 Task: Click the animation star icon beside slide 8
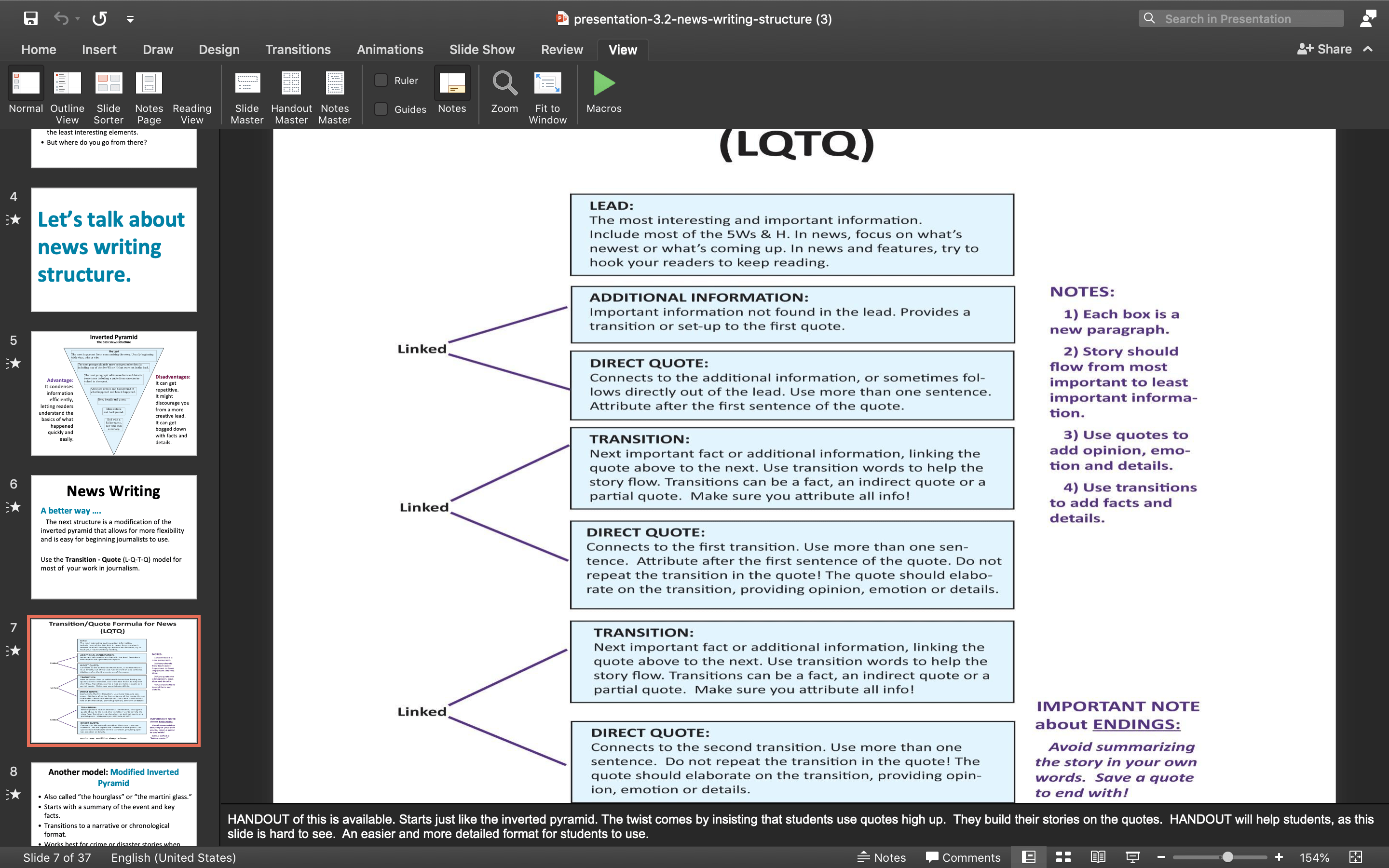tap(14, 794)
